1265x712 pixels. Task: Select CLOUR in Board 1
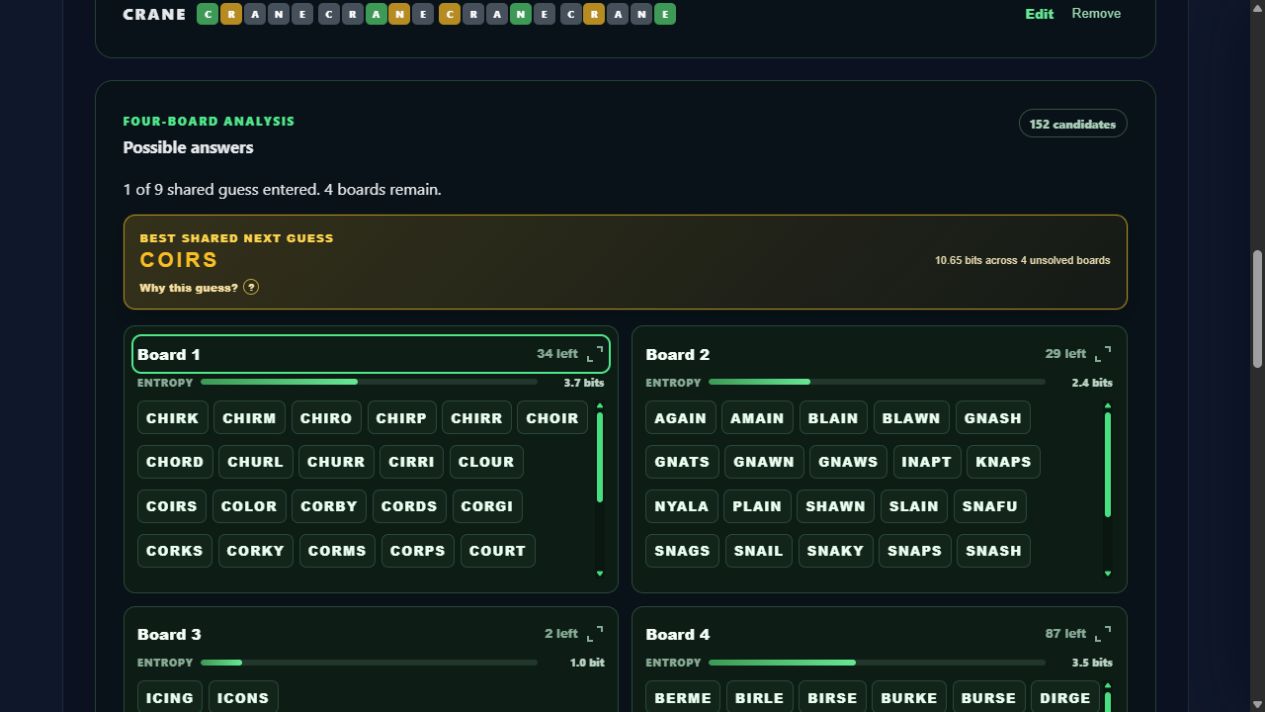point(486,462)
